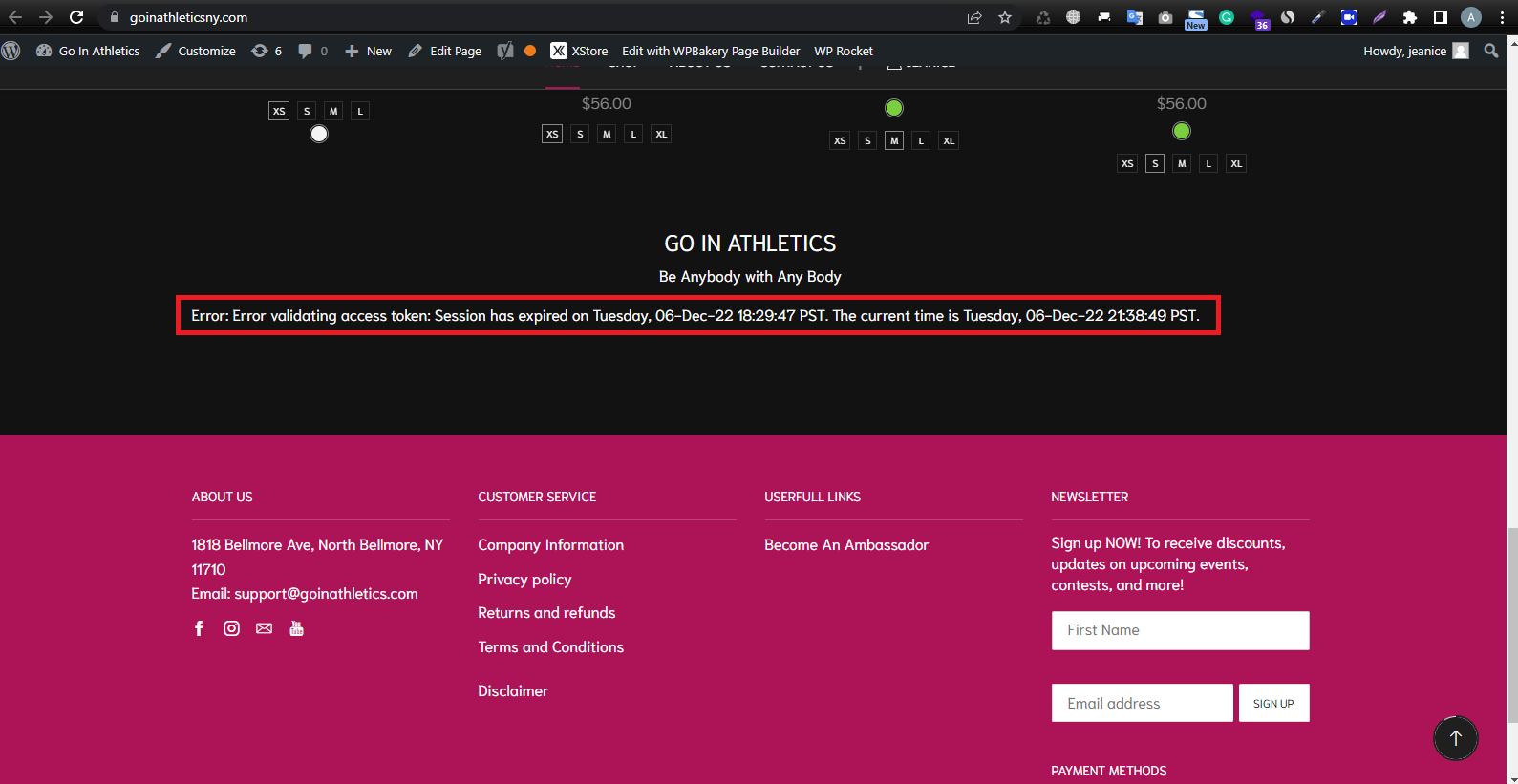This screenshot has width=1518, height=784.
Task: Pick the white color swatch
Action: (319, 134)
